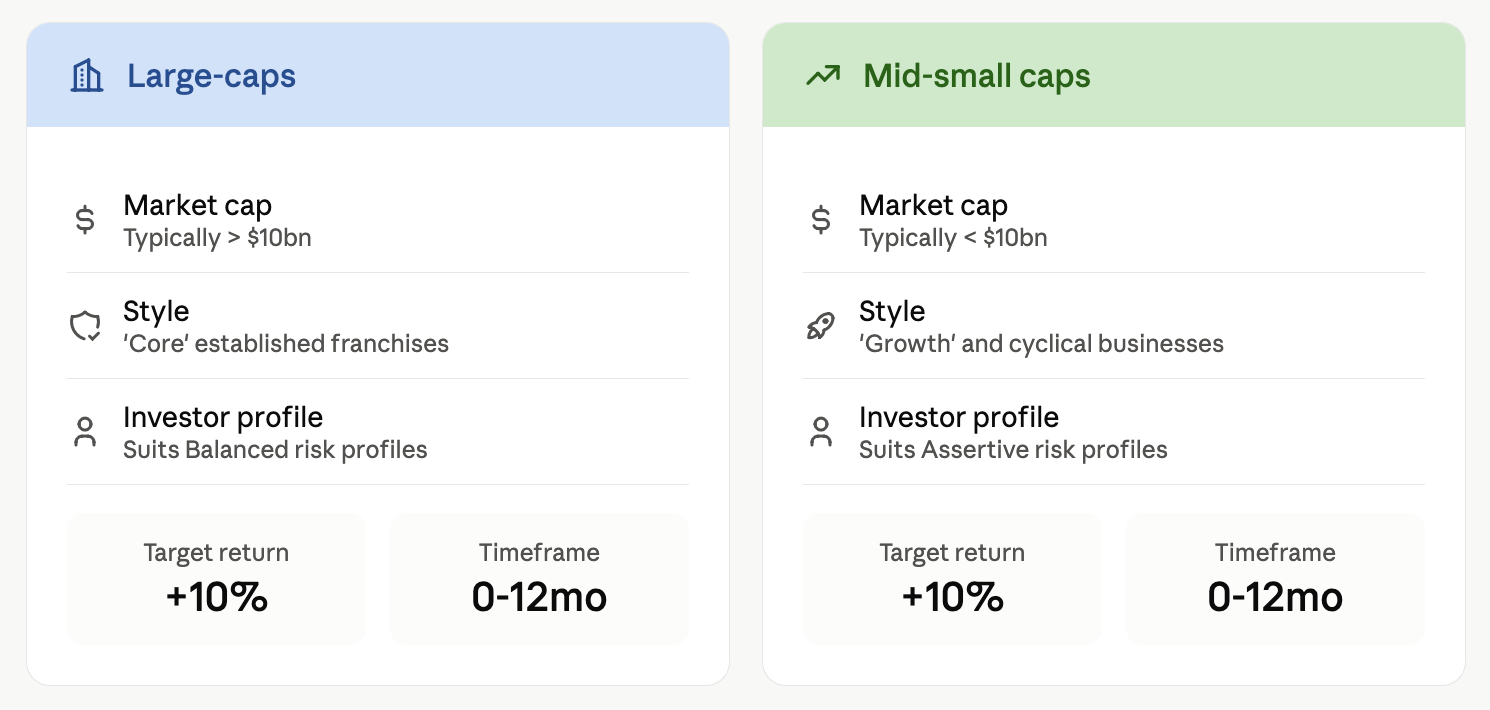Click the dollar icon in Mid-small caps card
The width and height of the screenshot is (1490, 710).
(x=821, y=220)
